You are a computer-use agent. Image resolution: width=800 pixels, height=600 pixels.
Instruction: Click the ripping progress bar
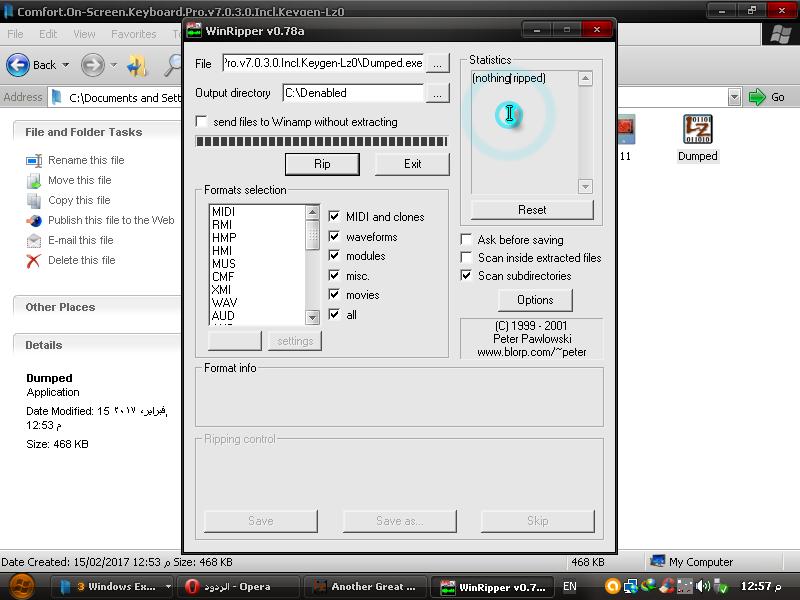321,141
